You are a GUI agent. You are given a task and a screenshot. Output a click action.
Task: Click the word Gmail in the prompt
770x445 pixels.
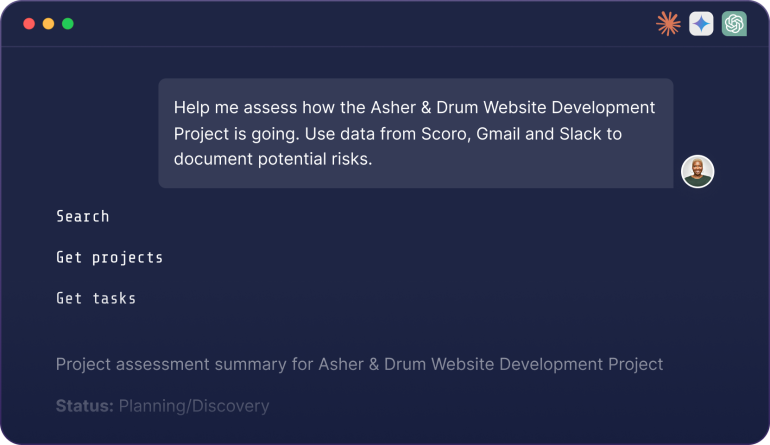pos(510,133)
